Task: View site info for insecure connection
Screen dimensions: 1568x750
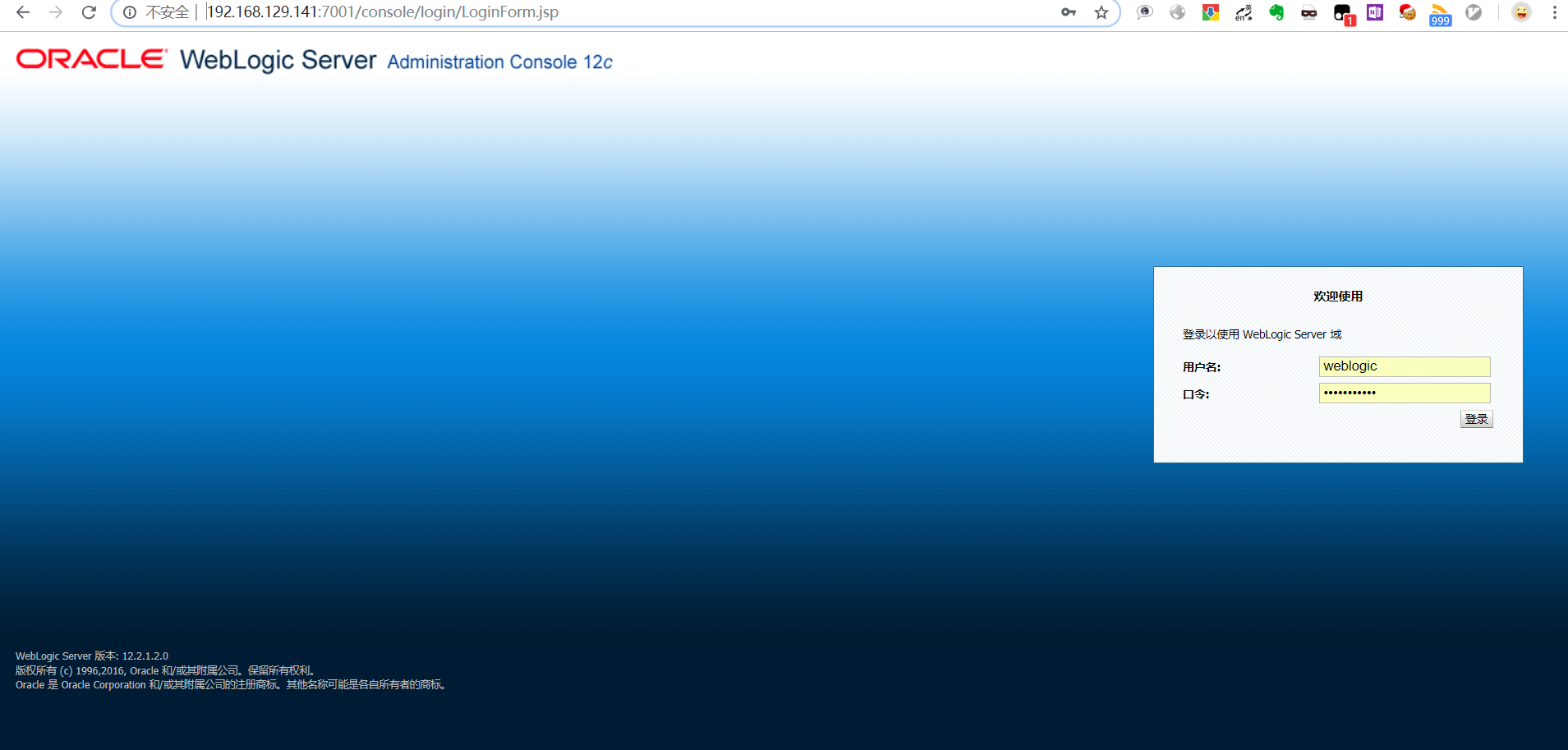Action: tap(130, 12)
